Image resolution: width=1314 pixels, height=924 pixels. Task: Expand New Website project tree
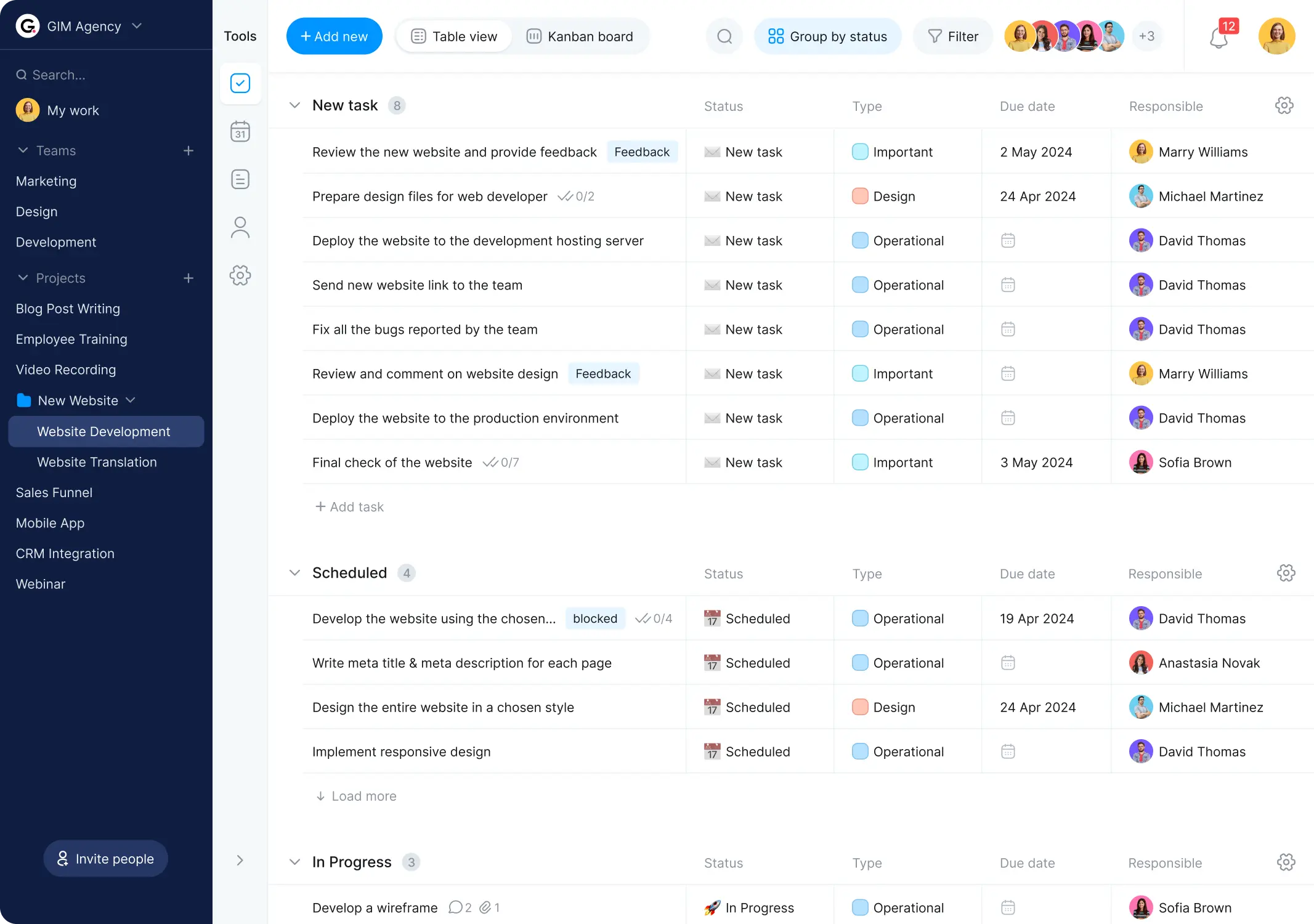131,400
